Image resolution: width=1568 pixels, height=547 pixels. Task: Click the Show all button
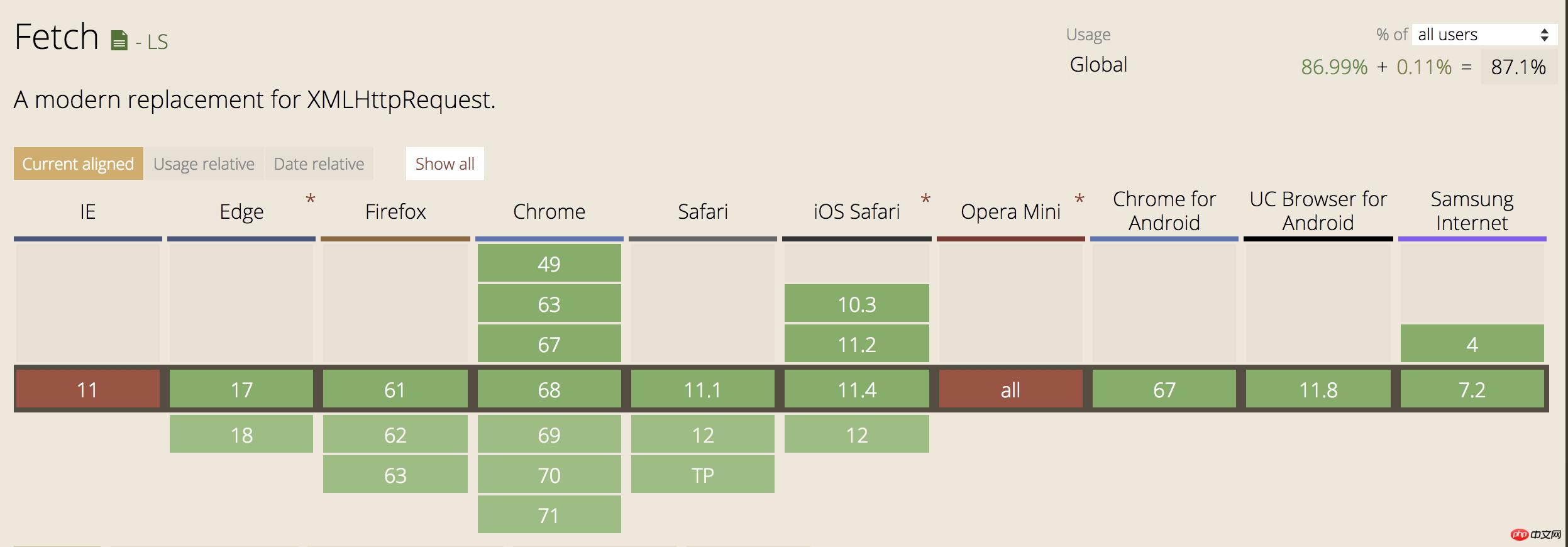pos(444,164)
